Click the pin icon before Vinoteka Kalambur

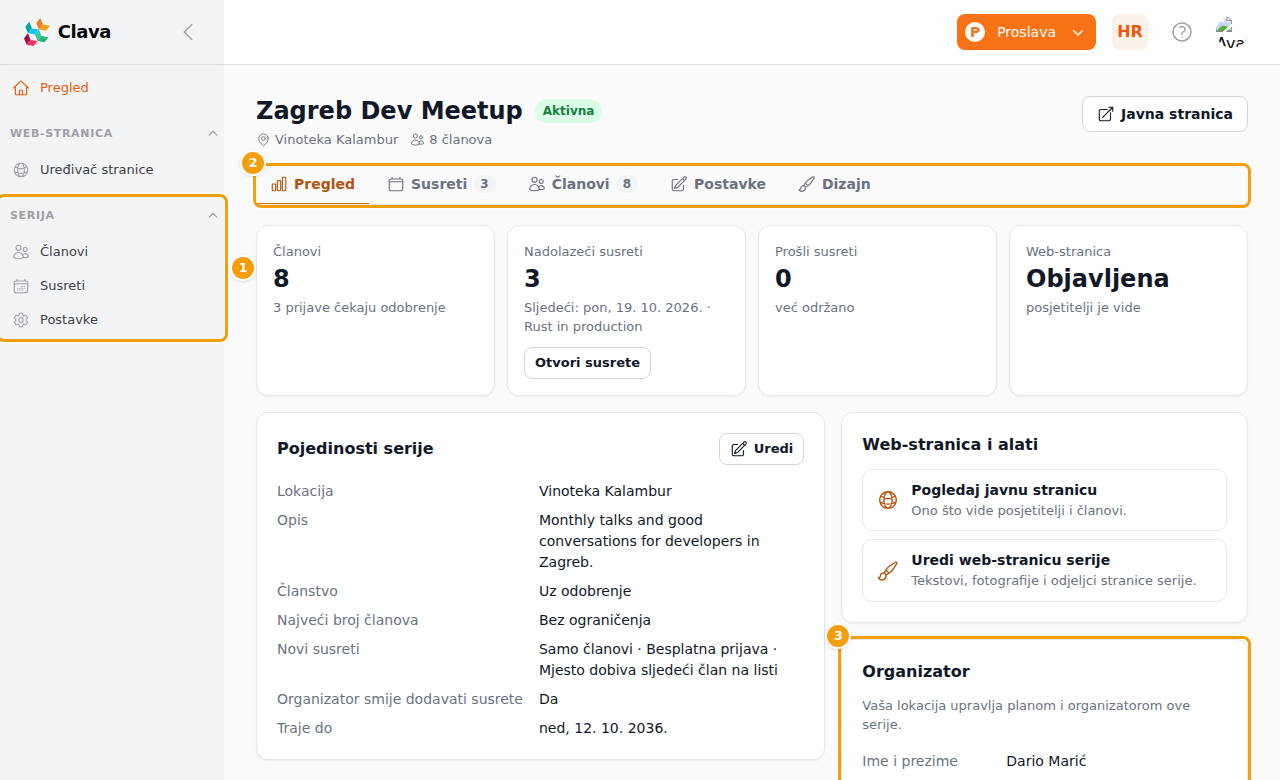(264, 140)
